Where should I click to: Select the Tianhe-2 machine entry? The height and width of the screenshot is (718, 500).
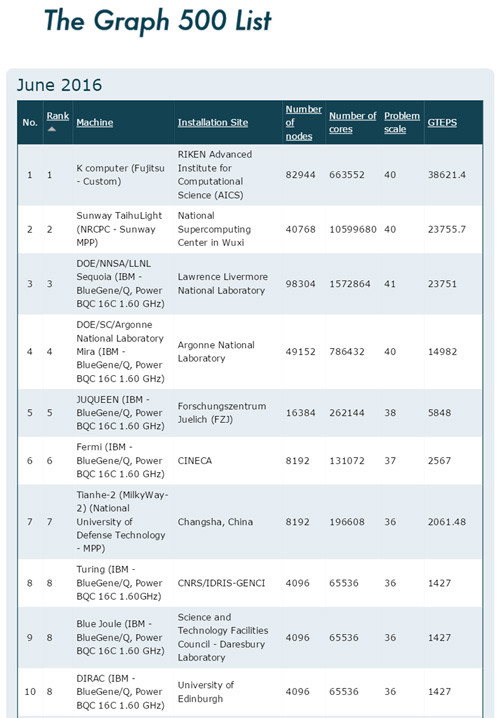(x=122, y=522)
